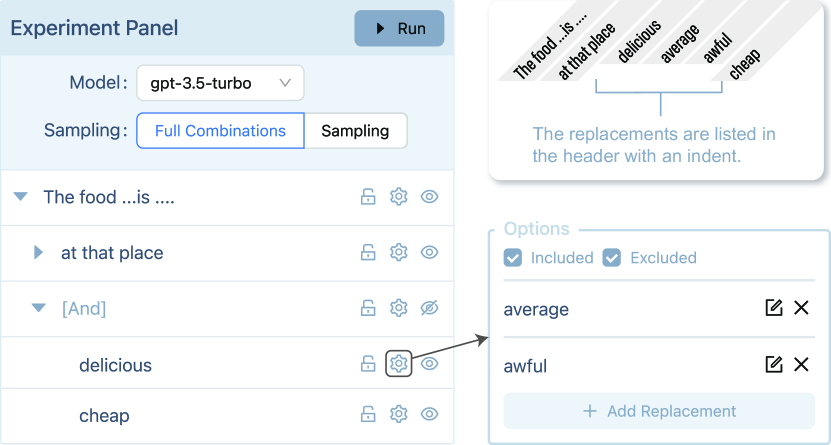Uncheck the Included checkbox
Screen dimensions: 831x445
[x=512, y=258]
